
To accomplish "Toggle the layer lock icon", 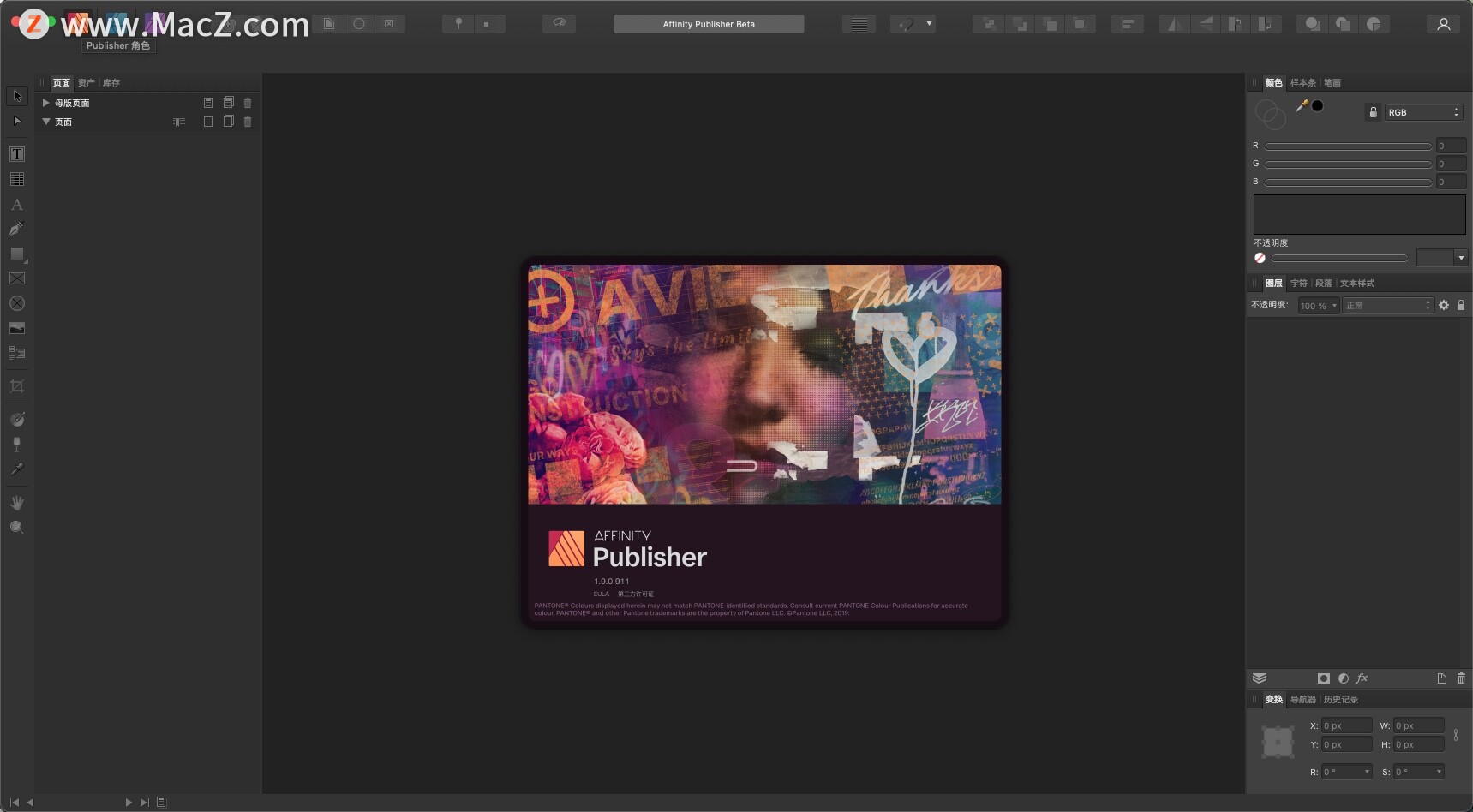I will (1461, 305).
